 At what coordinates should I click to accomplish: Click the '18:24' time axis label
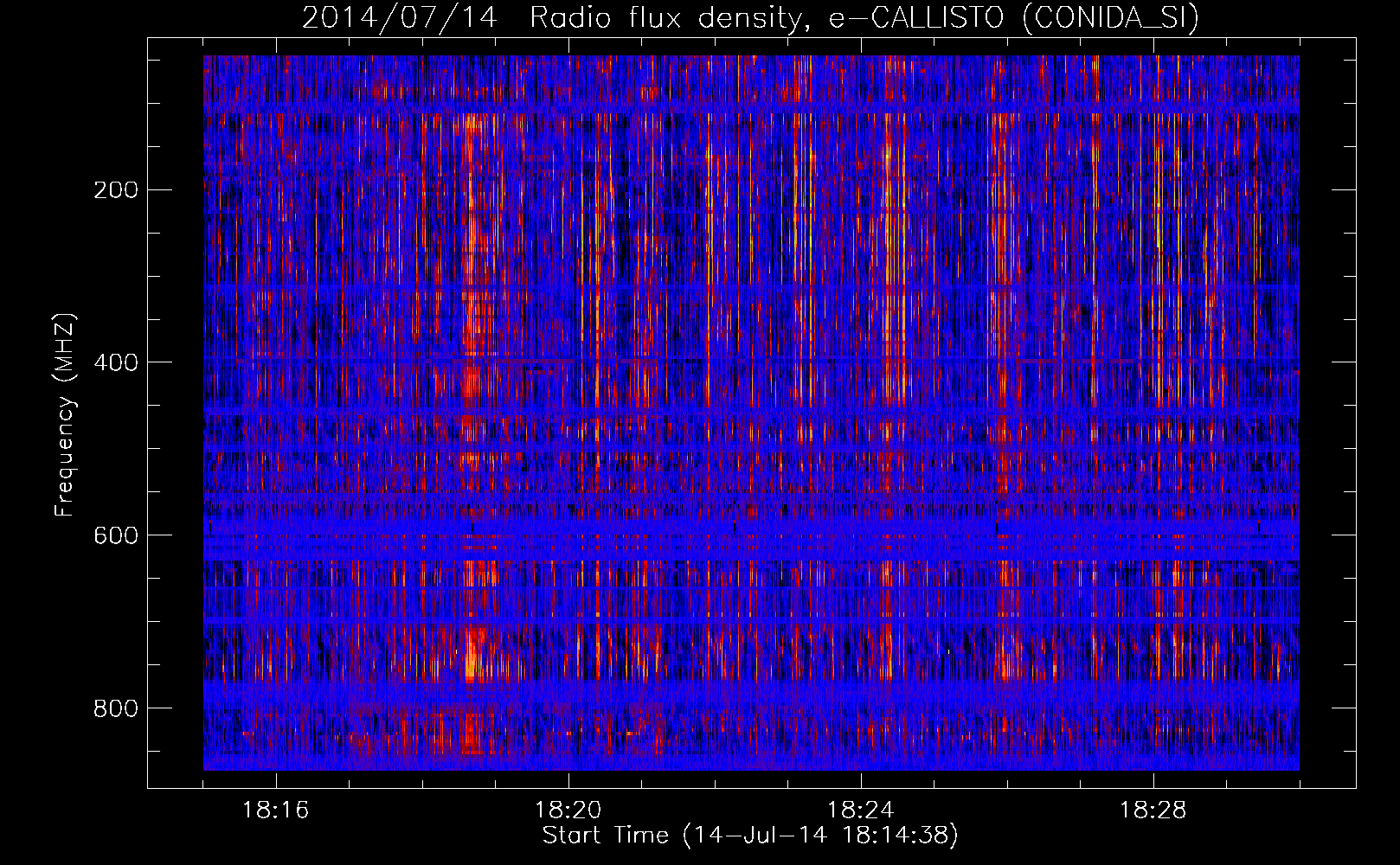point(861,811)
